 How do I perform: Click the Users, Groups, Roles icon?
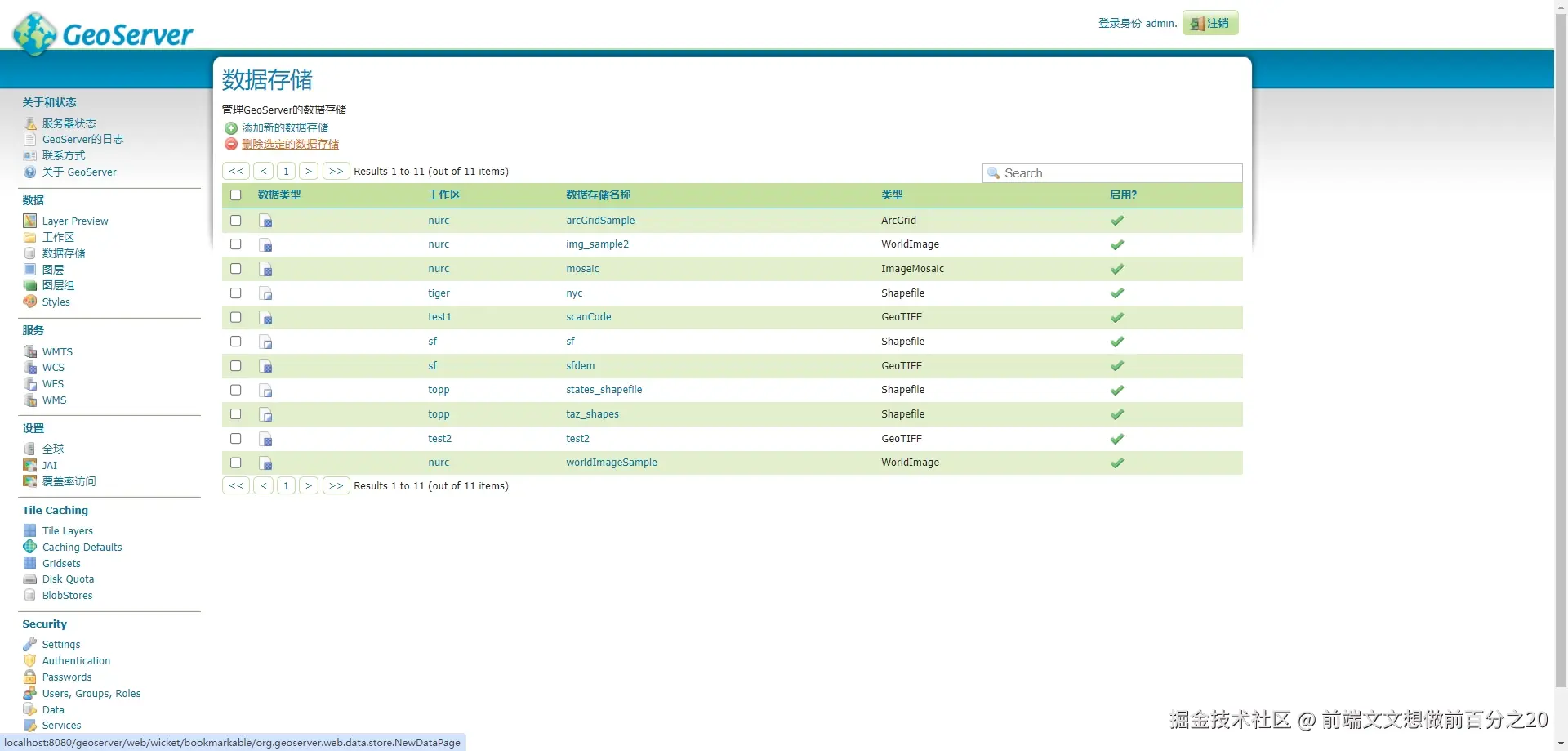pyautogui.click(x=30, y=693)
